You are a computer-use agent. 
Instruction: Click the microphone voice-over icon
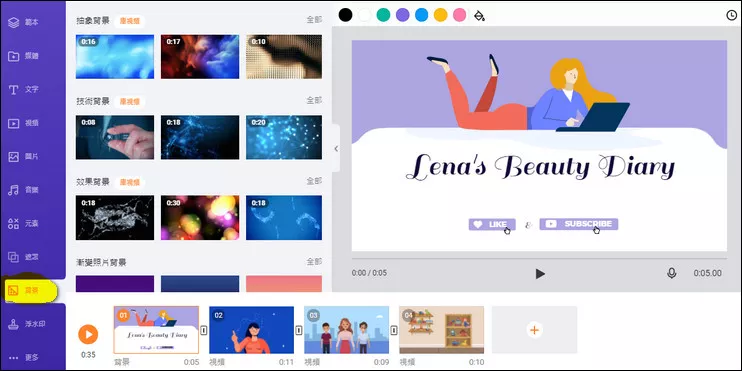671,273
